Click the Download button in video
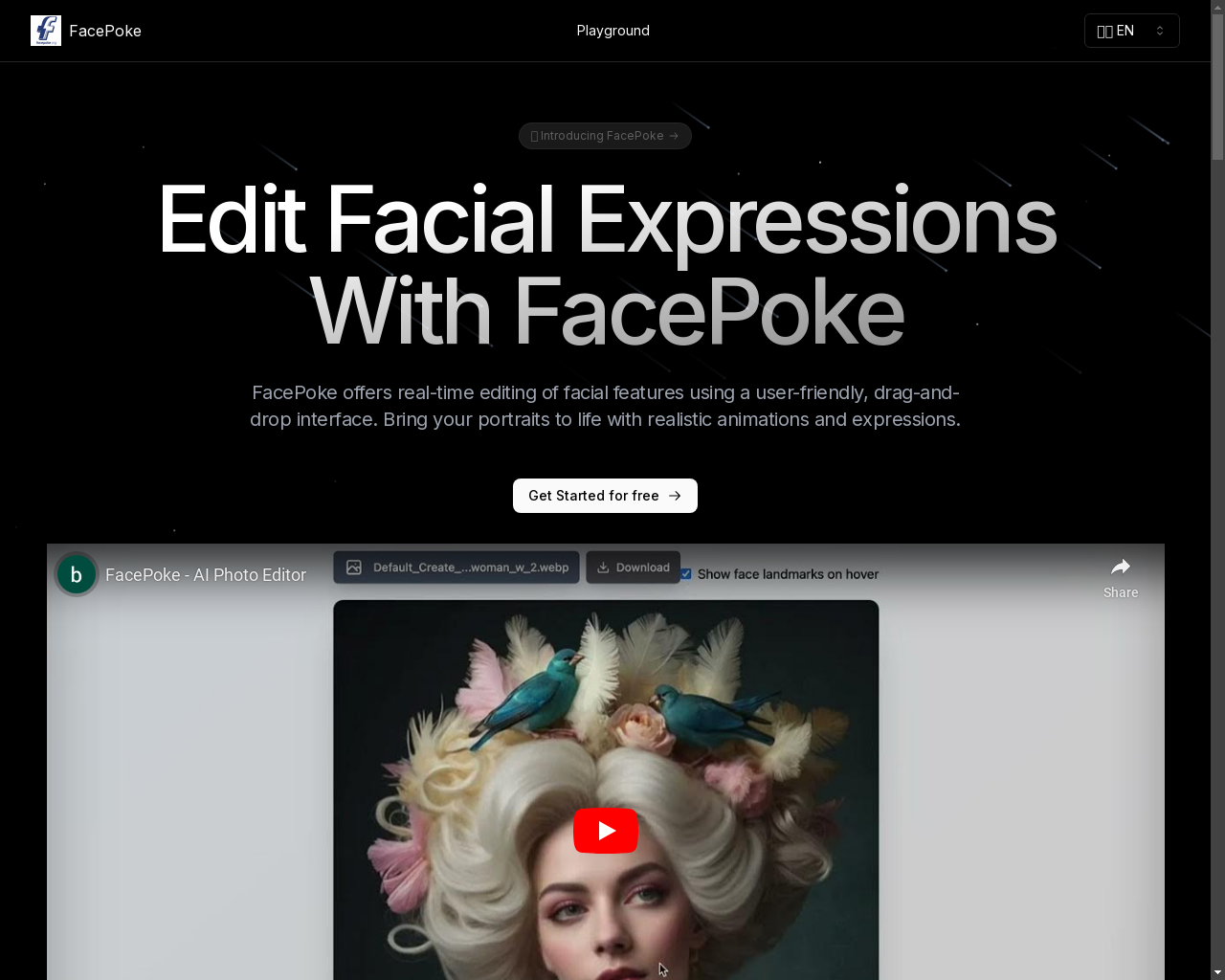 (x=633, y=568)
